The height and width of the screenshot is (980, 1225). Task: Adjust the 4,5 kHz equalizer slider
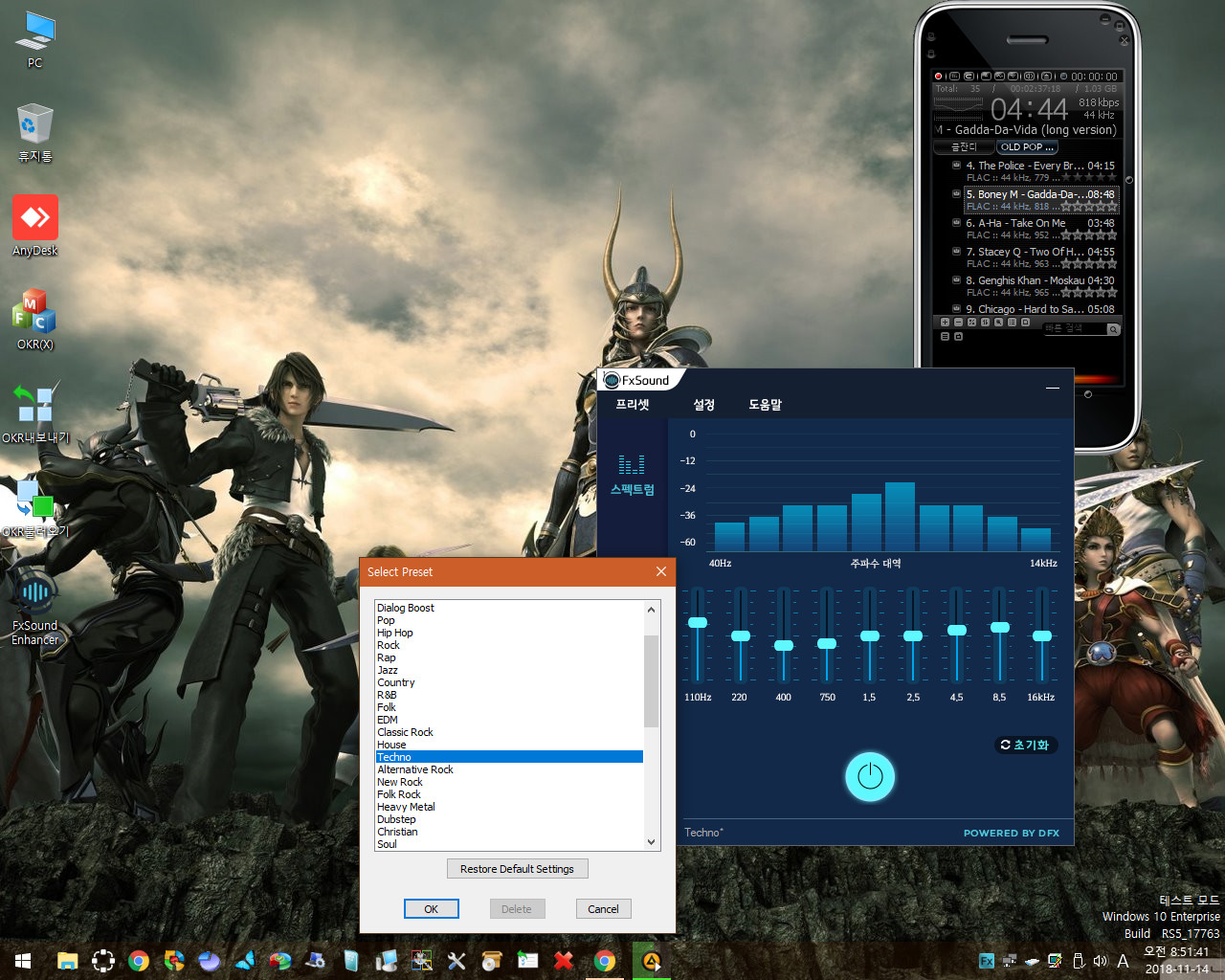956,630
